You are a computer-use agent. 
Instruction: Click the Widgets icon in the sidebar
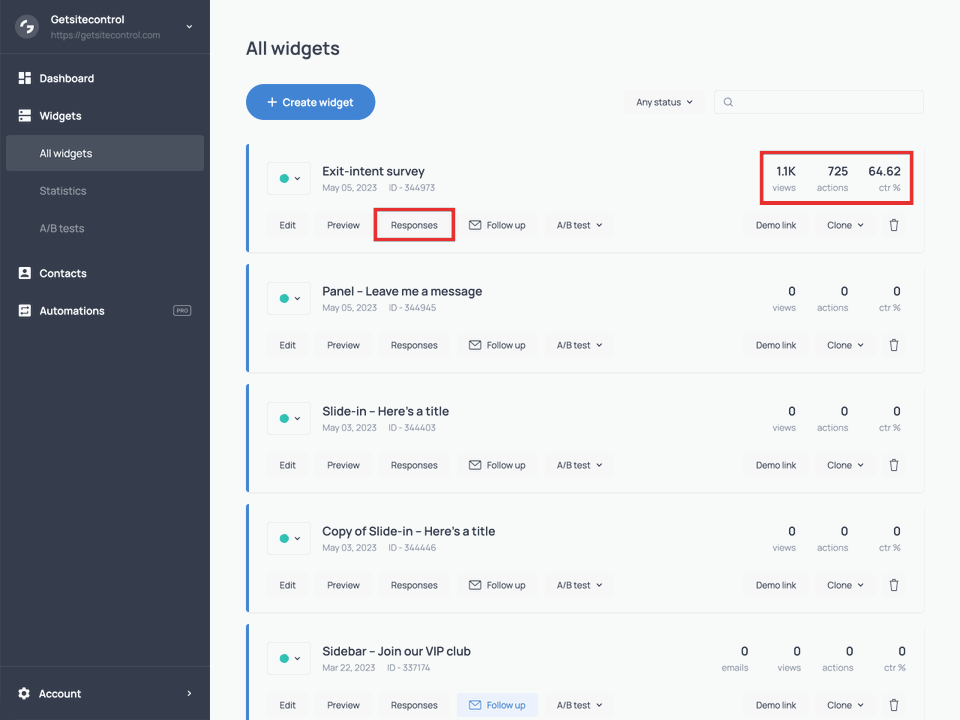click(x=24, y=115)
